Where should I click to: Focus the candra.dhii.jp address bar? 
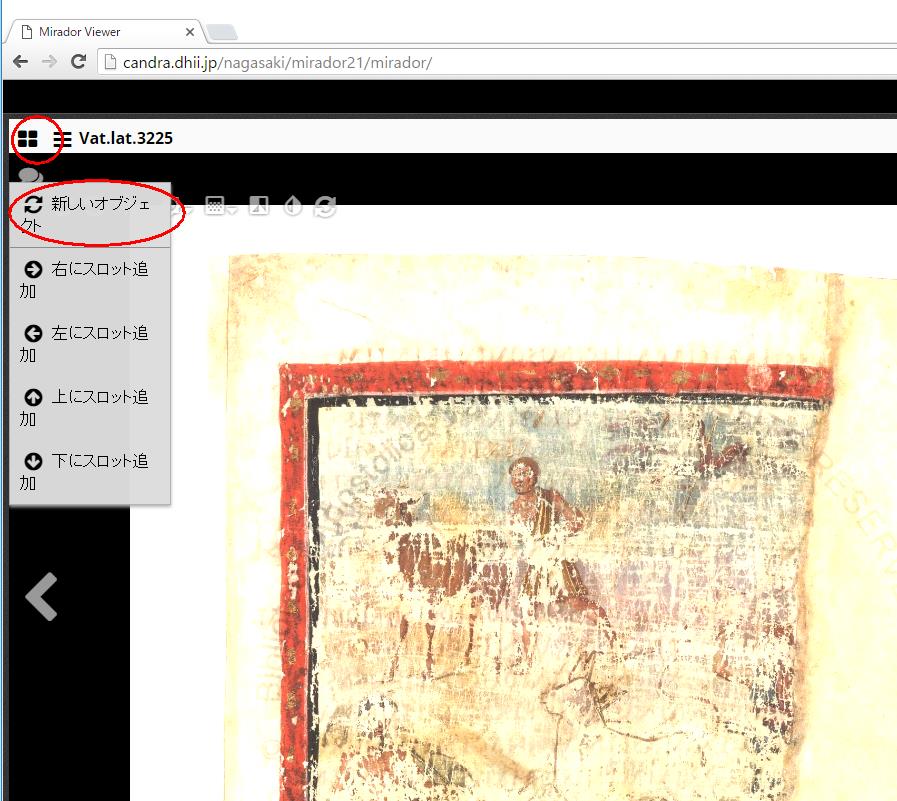click(x=498, y=62)
